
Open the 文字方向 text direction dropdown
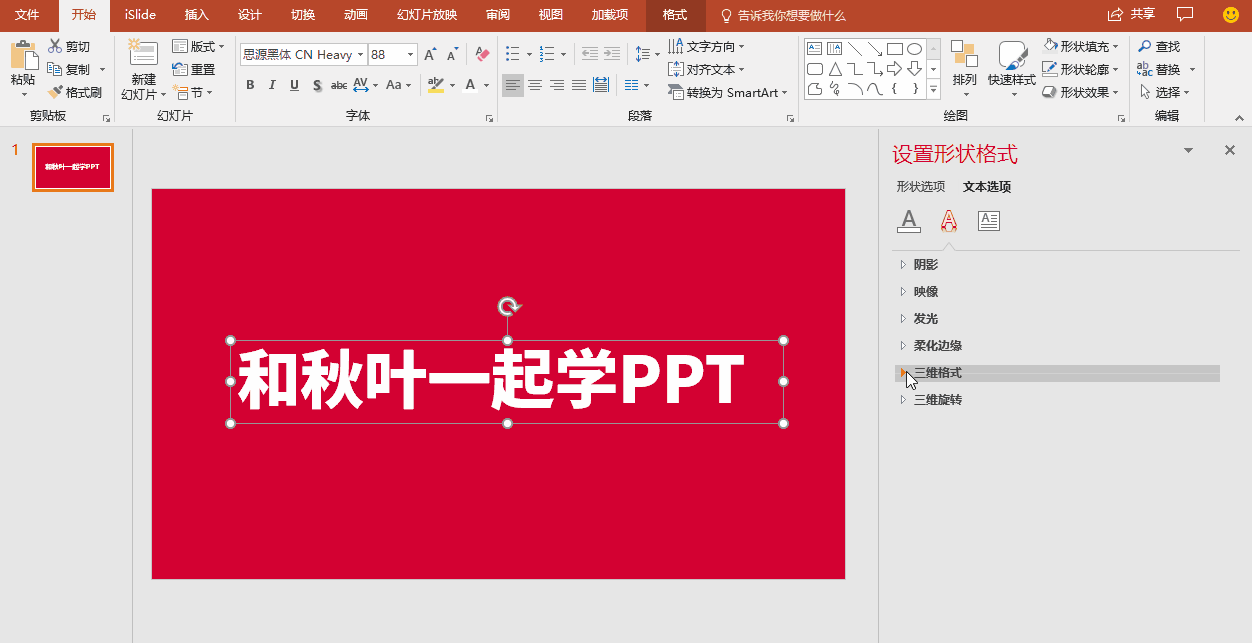coord(707,46)
